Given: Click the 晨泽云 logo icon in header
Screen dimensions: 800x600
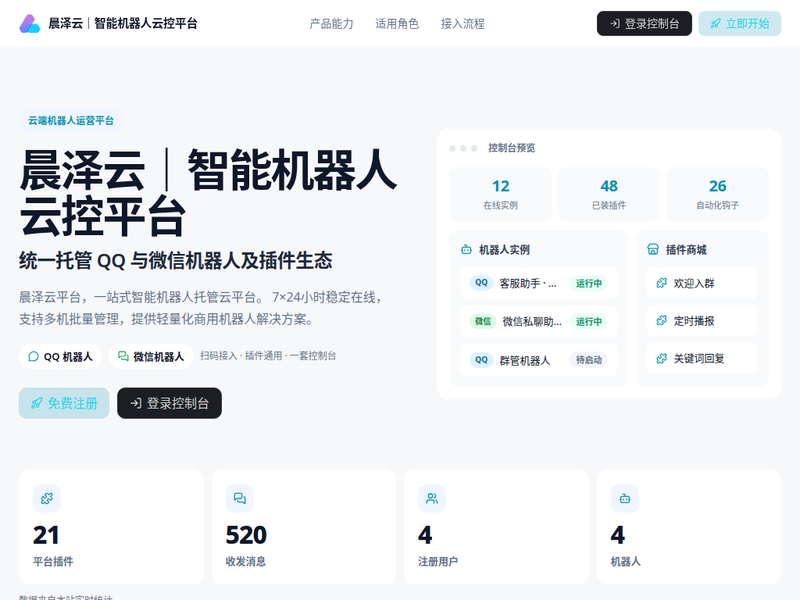Looking at the screenshot, I should click(30, 23).
